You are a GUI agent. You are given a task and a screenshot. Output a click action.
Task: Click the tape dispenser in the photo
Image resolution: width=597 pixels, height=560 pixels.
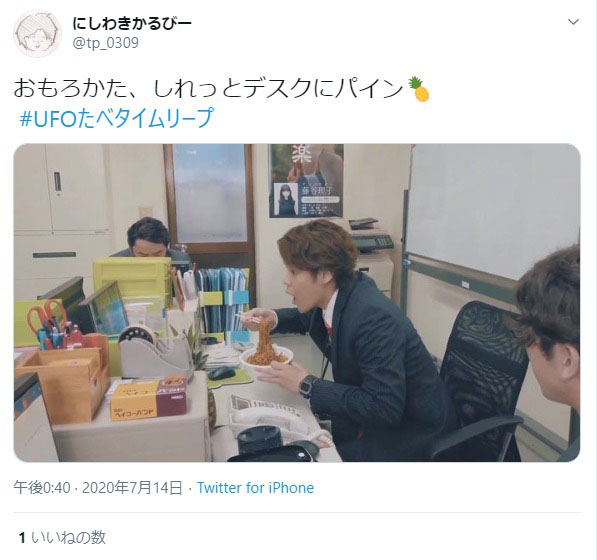coord(155,352)
